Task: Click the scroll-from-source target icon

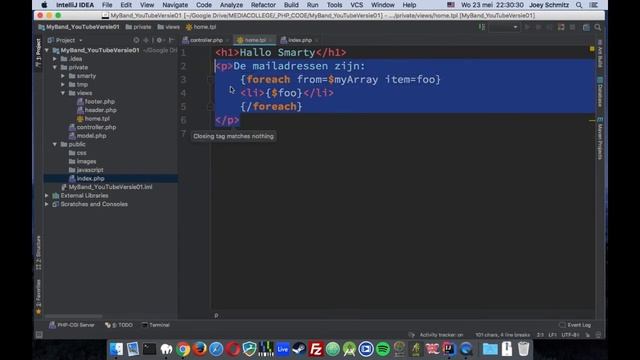Action: tap(136, 40)
